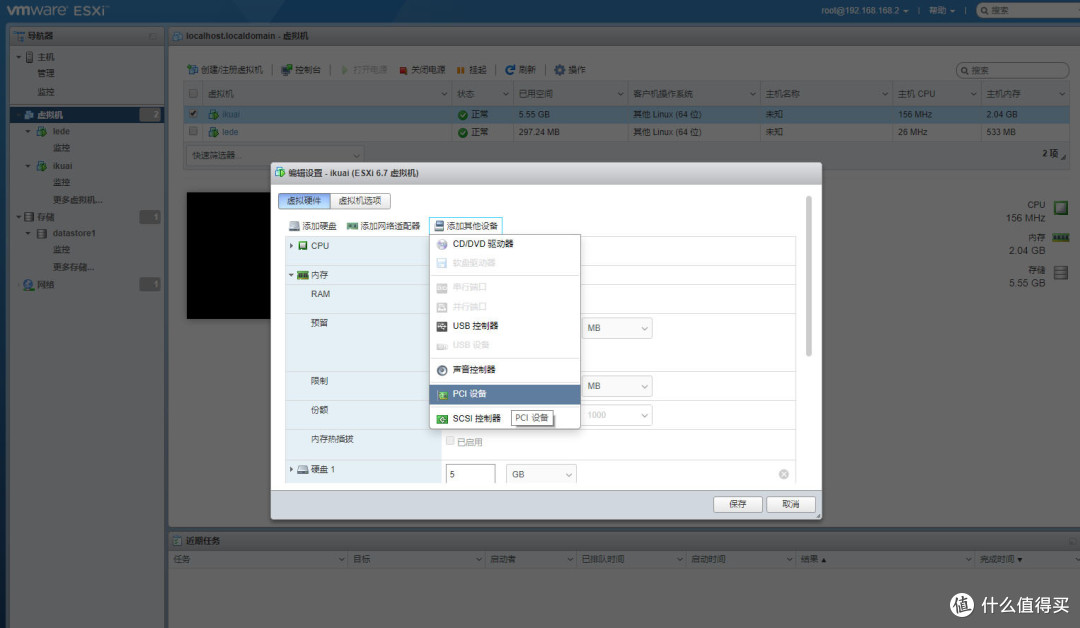
Task: Check the lede virtual machine checkbox
Action: tap(194, 131)
